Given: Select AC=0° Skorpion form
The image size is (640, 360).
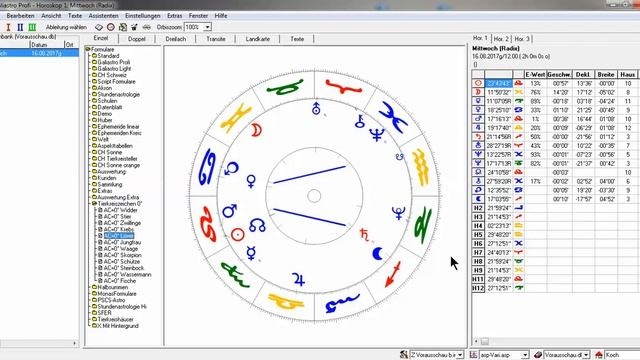Looking at the screenshot, I should 122,255.
